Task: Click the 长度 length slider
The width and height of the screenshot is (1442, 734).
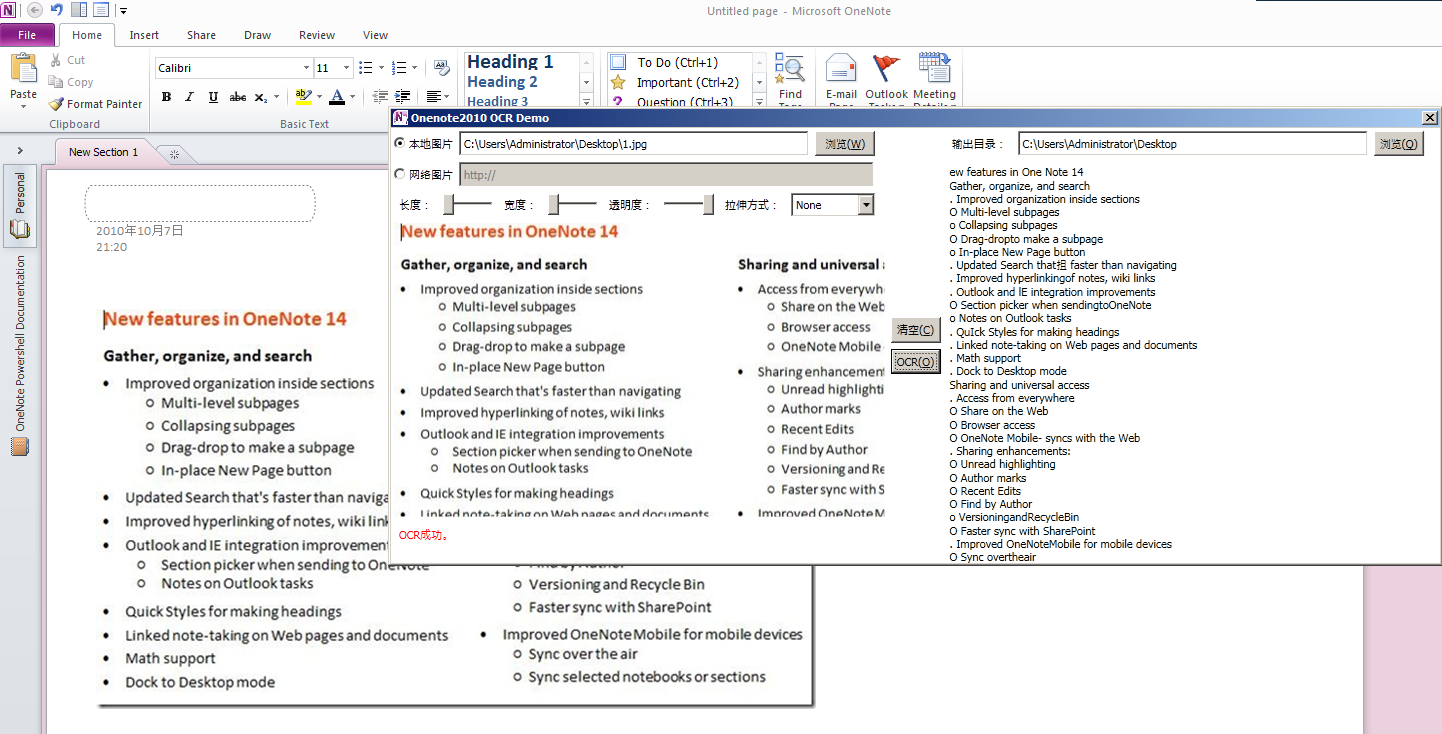Action: [x=468, y=204]
